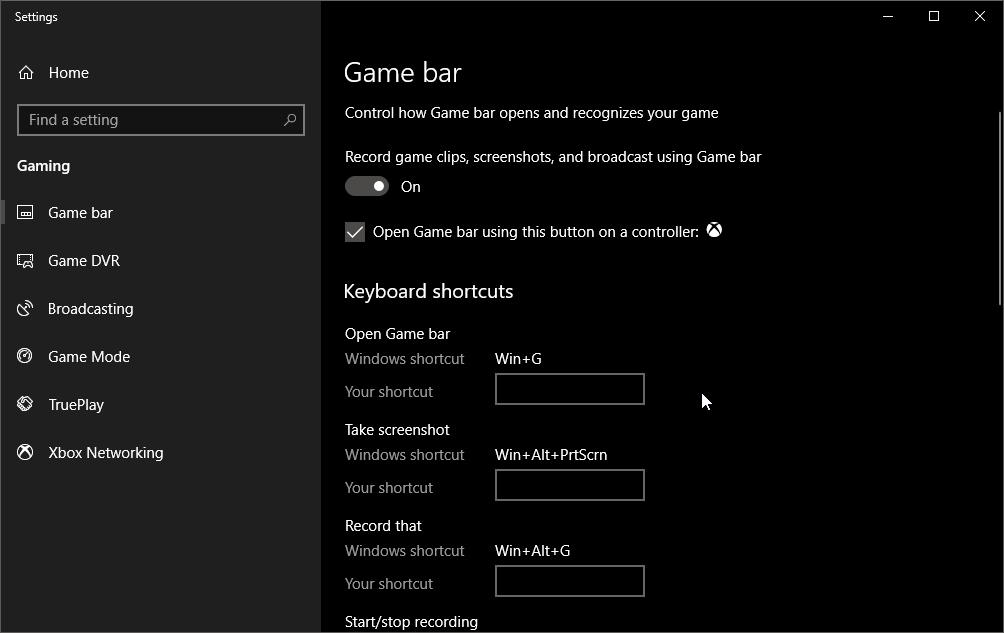1004x633 pixels.
Task: Click Your shortcut field for Open Game bar
Action: click(570, 389)
